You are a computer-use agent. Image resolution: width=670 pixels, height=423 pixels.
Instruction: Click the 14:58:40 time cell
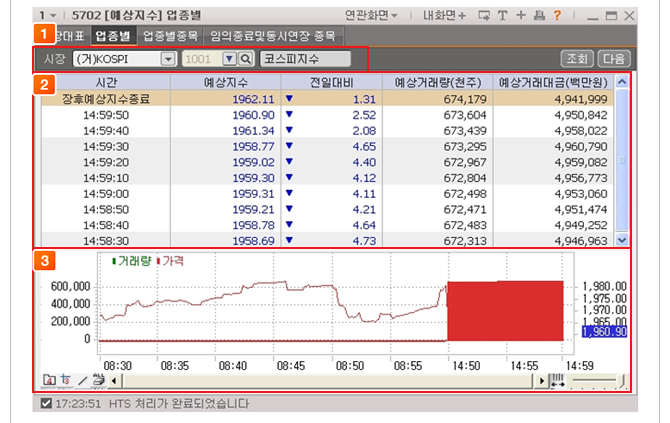106,225
